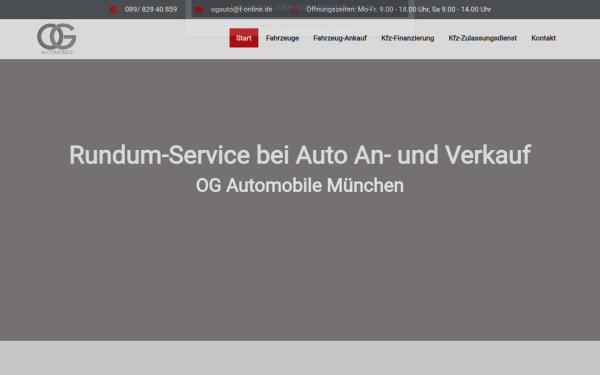Click headline Rundum-Service bei Auto An- und Verkauf

click(300, 155)
